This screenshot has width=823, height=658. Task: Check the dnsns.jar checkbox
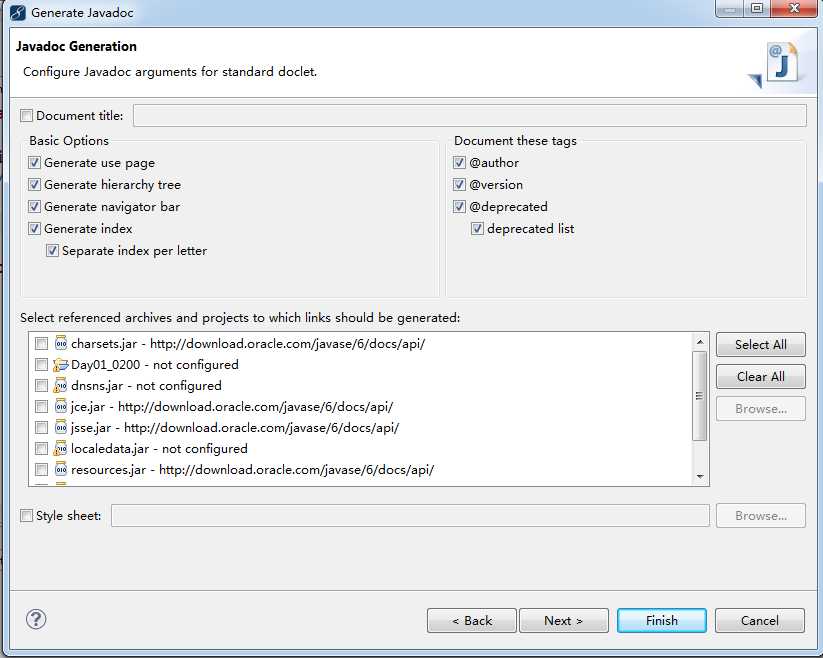(41, 386)
